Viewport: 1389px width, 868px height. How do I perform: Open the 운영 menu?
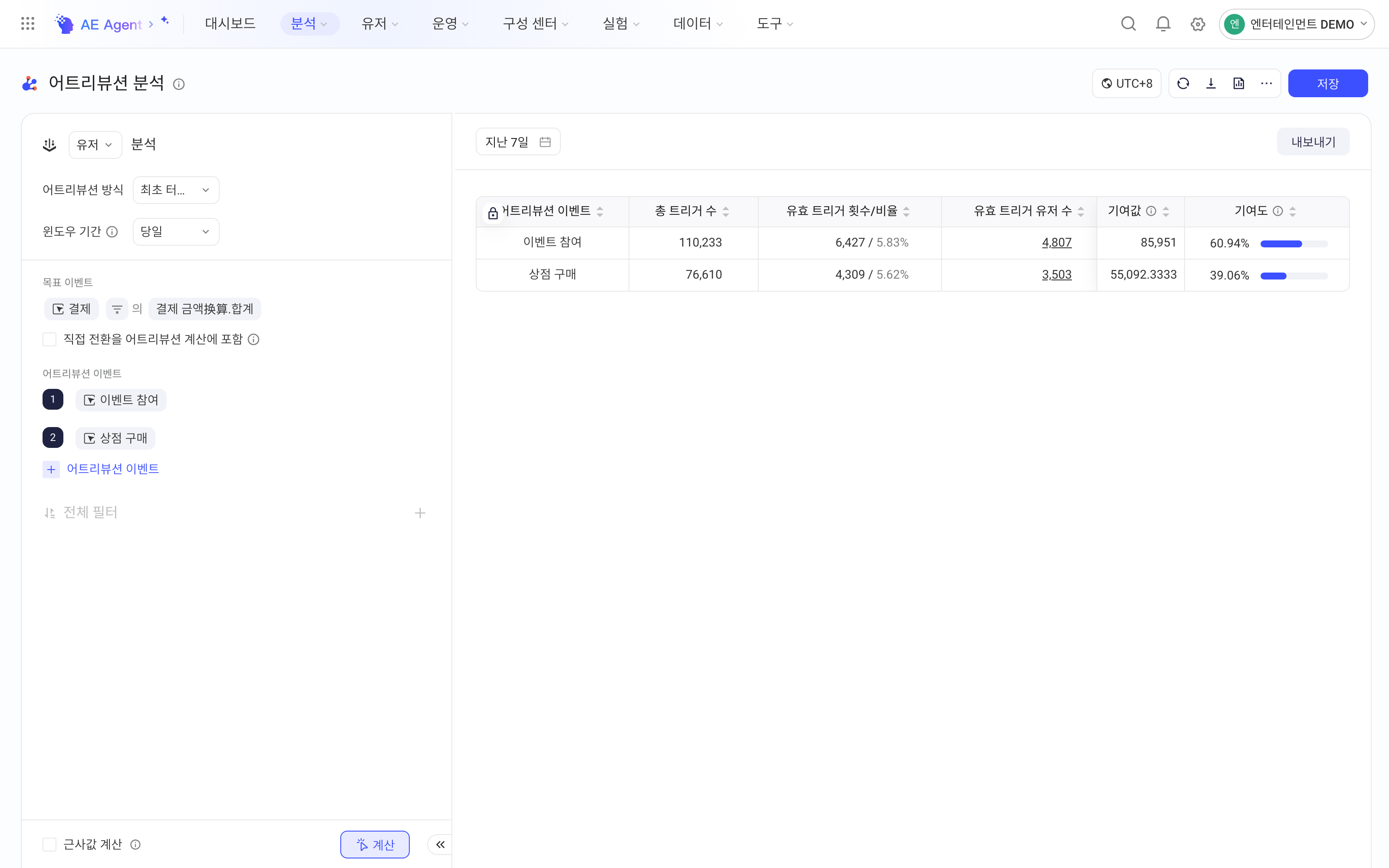coord(451,23)
